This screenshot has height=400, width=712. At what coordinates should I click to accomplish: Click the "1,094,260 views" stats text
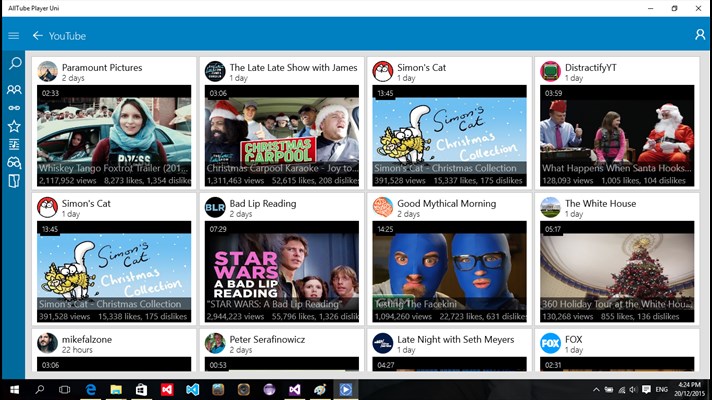[403, 316]
